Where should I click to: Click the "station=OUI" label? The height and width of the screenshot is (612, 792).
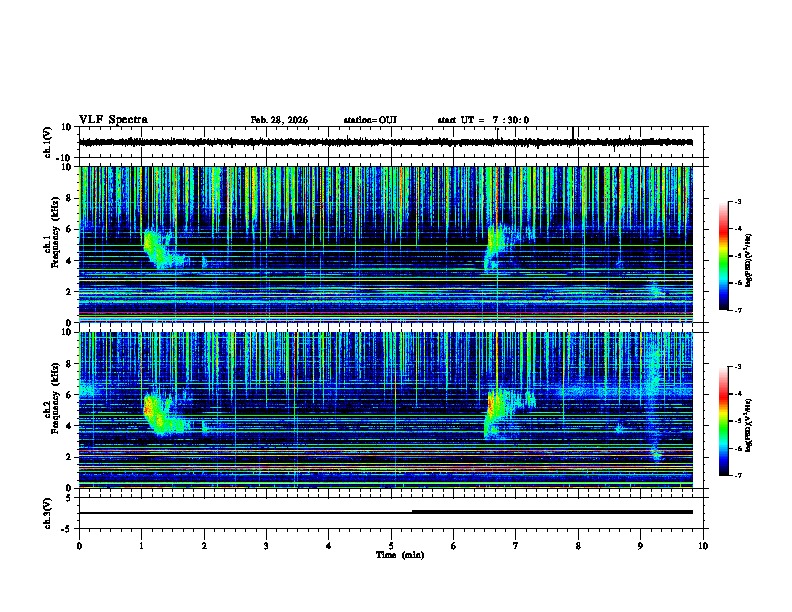[x=370, y=120]
